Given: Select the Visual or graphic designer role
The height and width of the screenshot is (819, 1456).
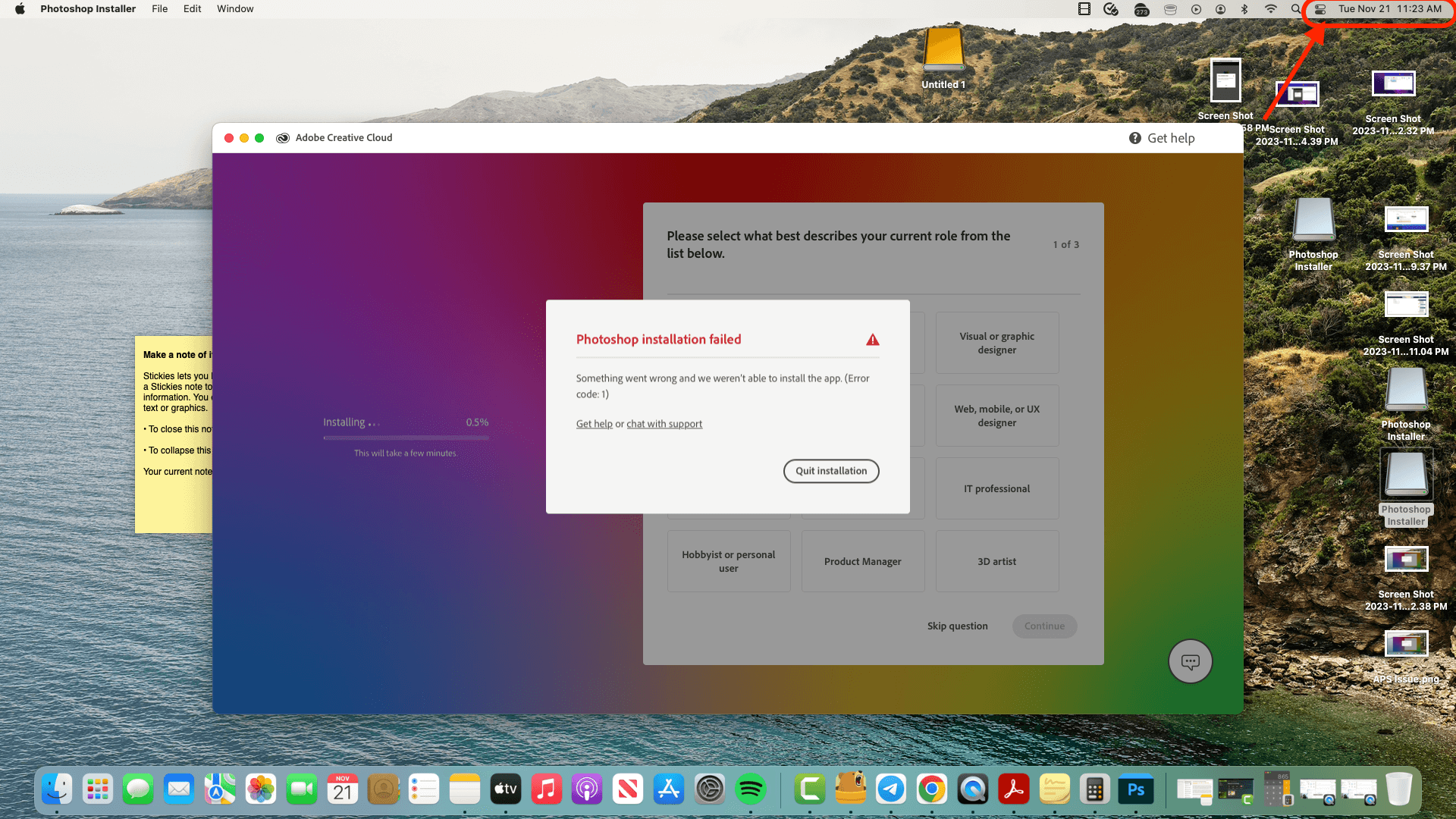Looking at the screenshot, I should pyautogui.click(x=996, y=343).
